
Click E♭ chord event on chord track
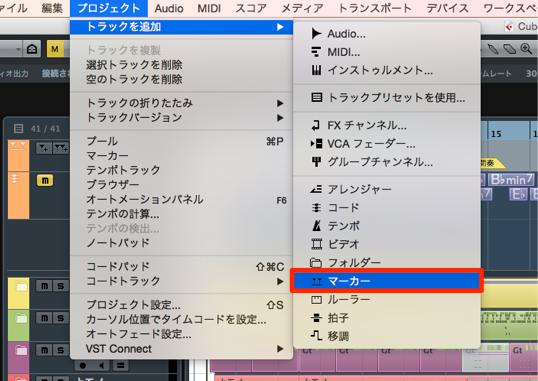518,195
